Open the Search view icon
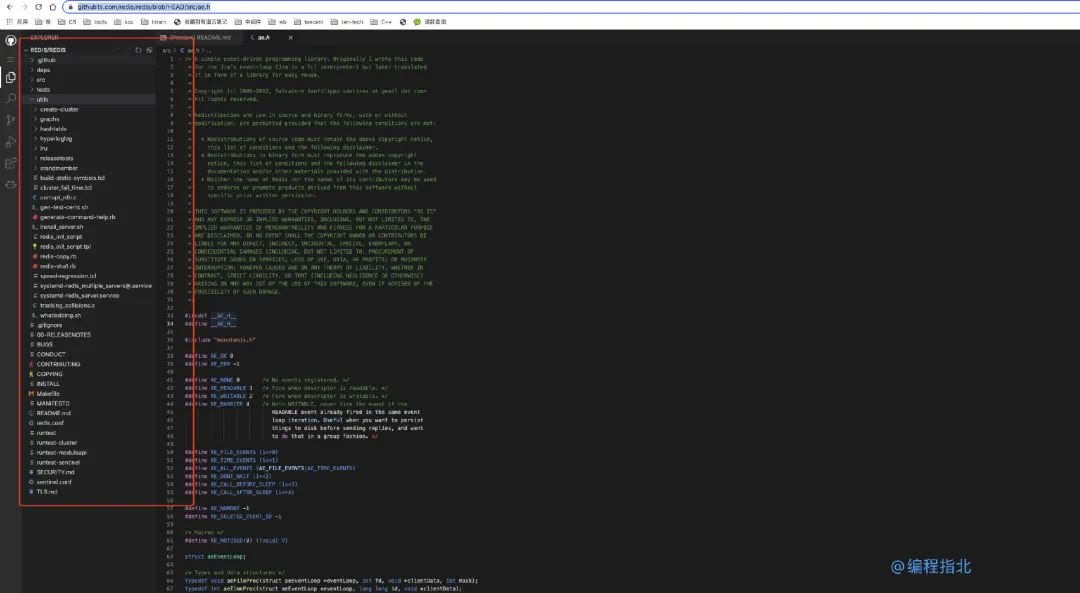Screen dimensions: 1080x593 [x=10, y=99]
